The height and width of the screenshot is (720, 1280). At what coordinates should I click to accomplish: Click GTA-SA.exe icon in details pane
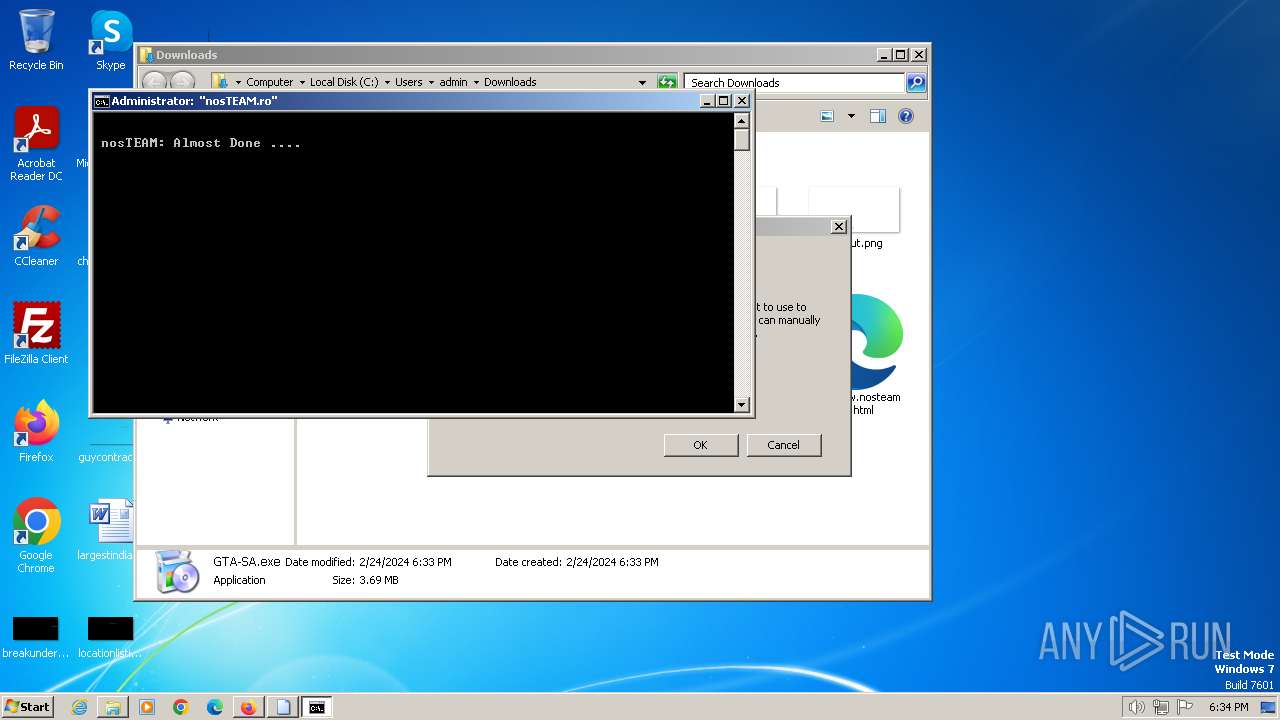[178, 571]
